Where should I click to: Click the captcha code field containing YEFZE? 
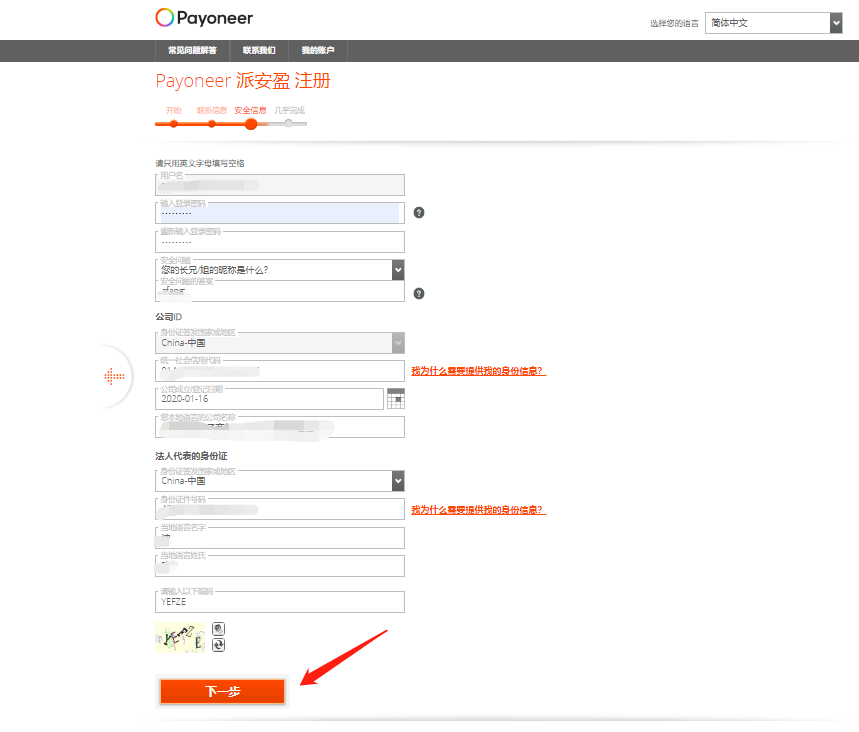pos(280,602)
